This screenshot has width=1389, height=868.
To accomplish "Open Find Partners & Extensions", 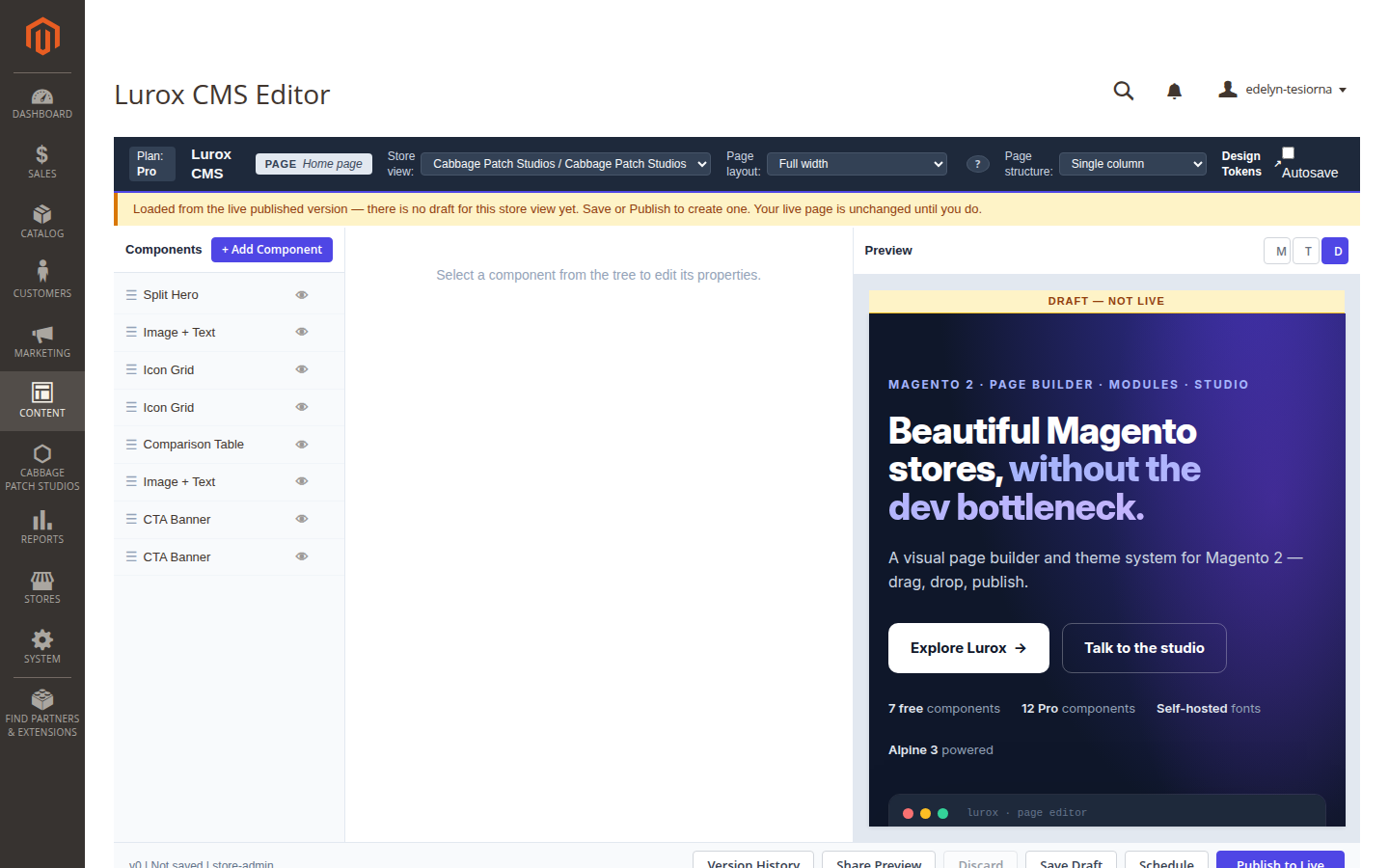I will tap(42, 714).
